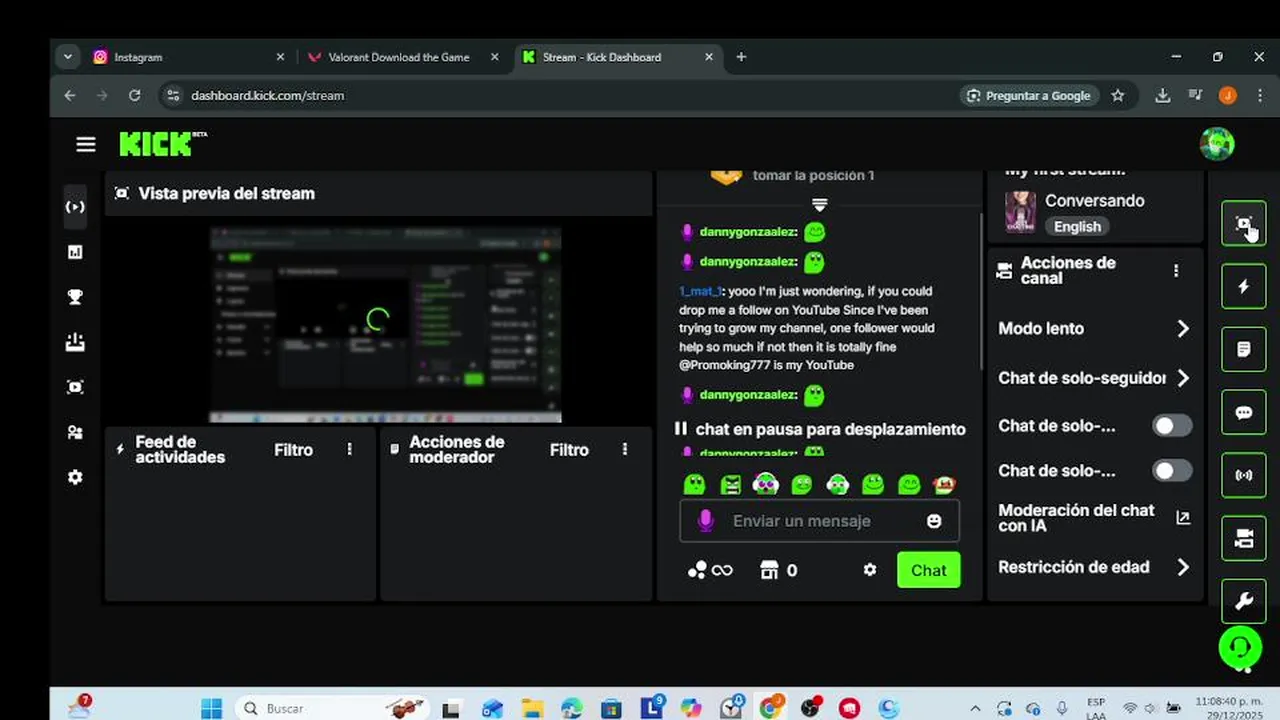This screenshot has width=1280, height=720.
Task: Open the Windows Start menu
Action: coord(211,708)
